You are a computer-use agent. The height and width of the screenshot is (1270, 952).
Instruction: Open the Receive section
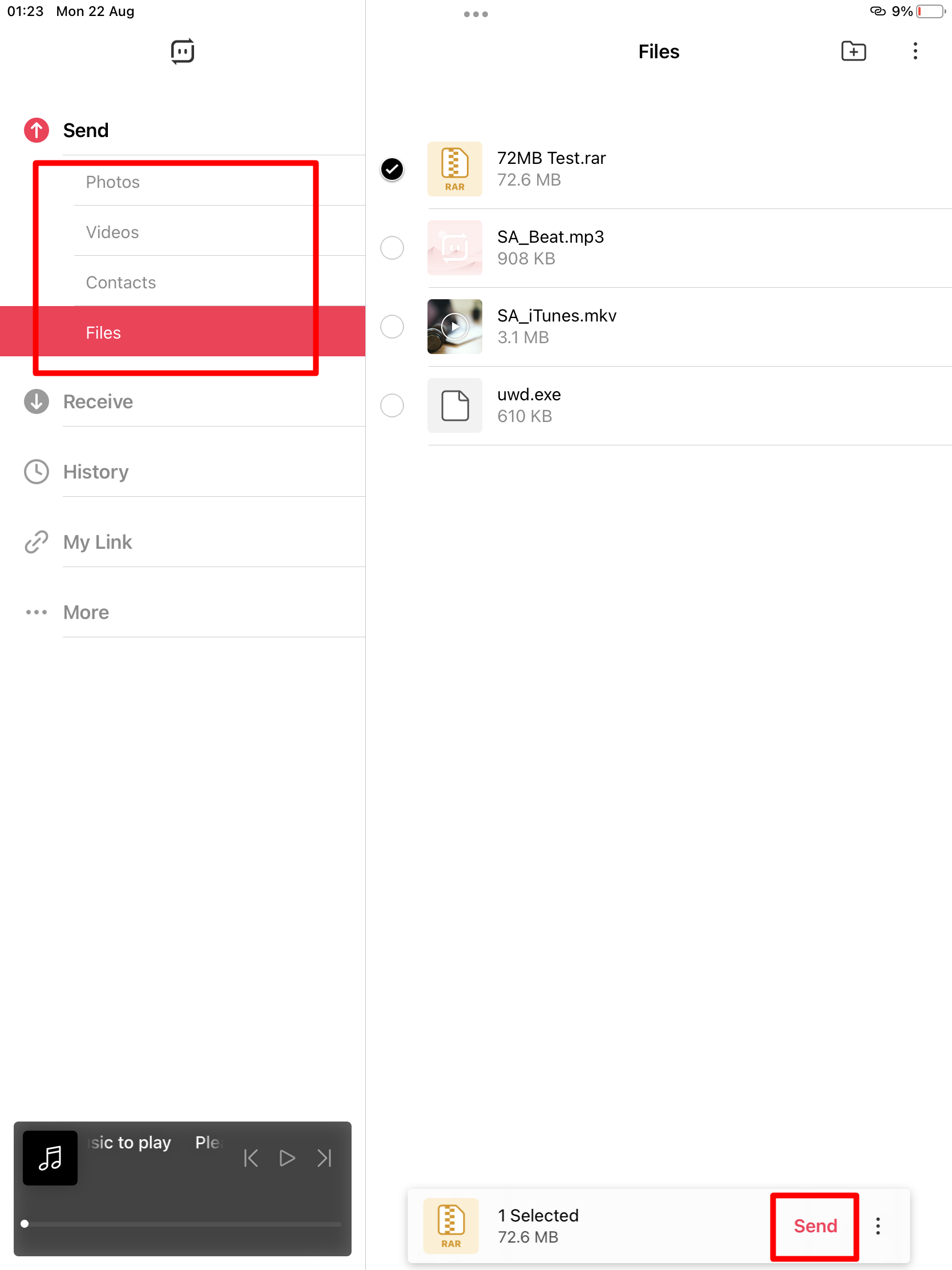pyautogui.click(x=98, y=402)
